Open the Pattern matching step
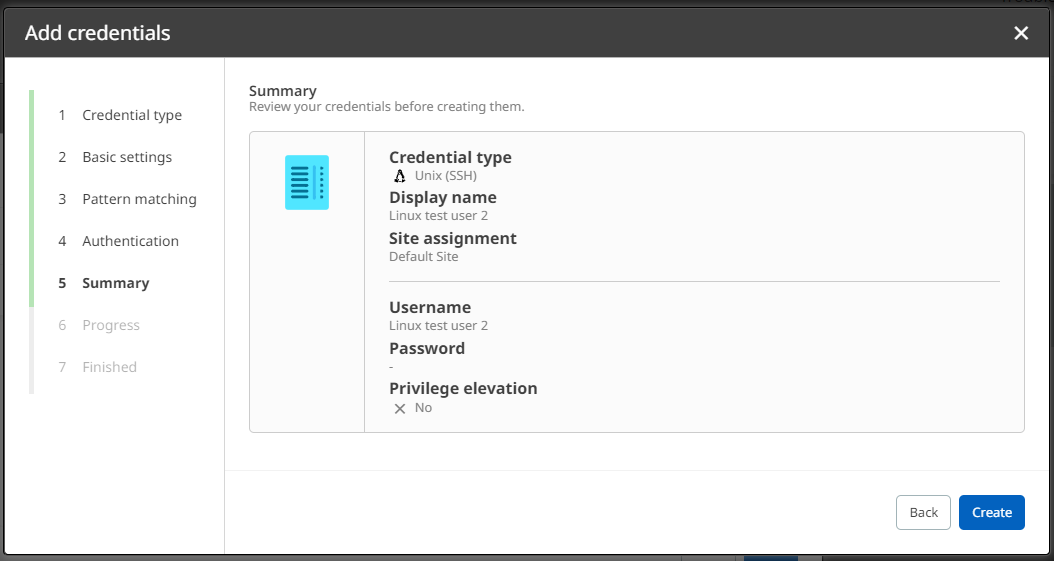1054x561 pixels. click(x=139, y=199)
